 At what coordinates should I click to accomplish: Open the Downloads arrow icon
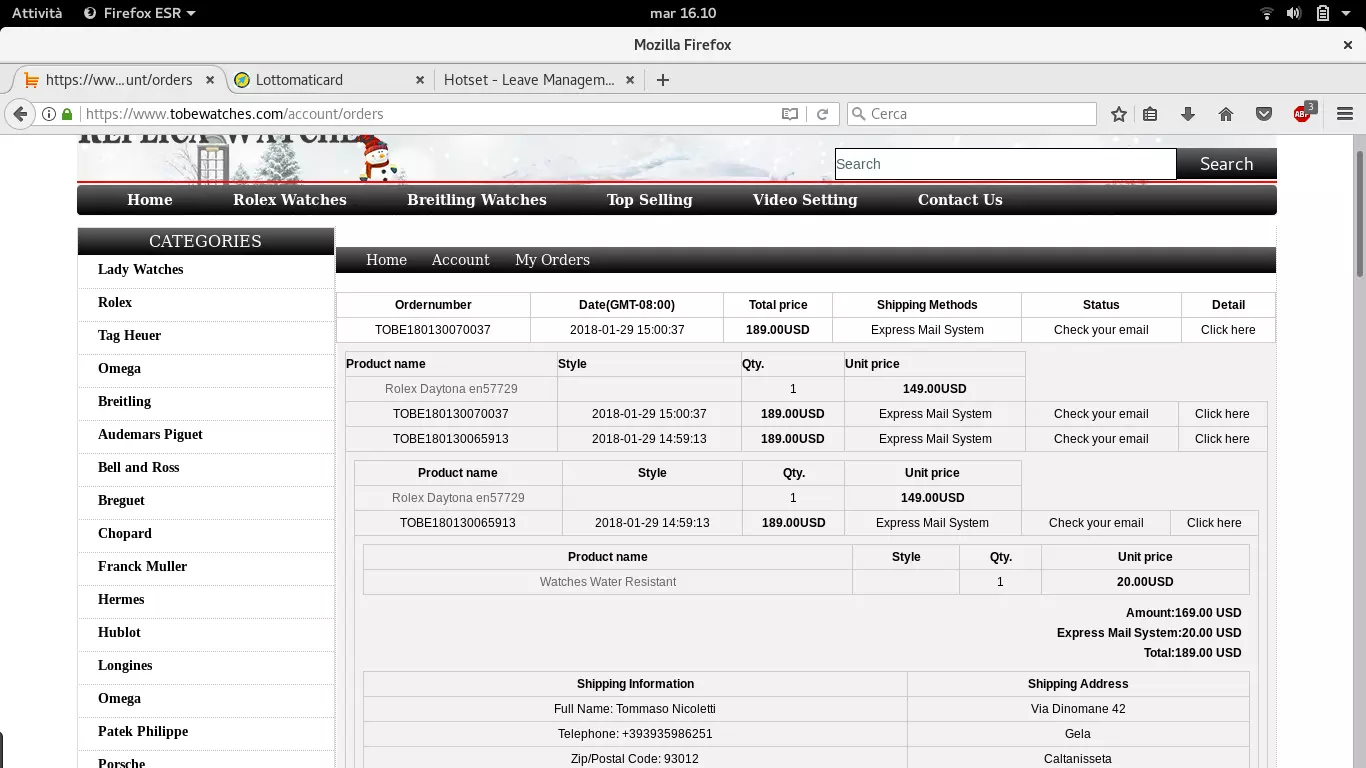[1188, 114]
